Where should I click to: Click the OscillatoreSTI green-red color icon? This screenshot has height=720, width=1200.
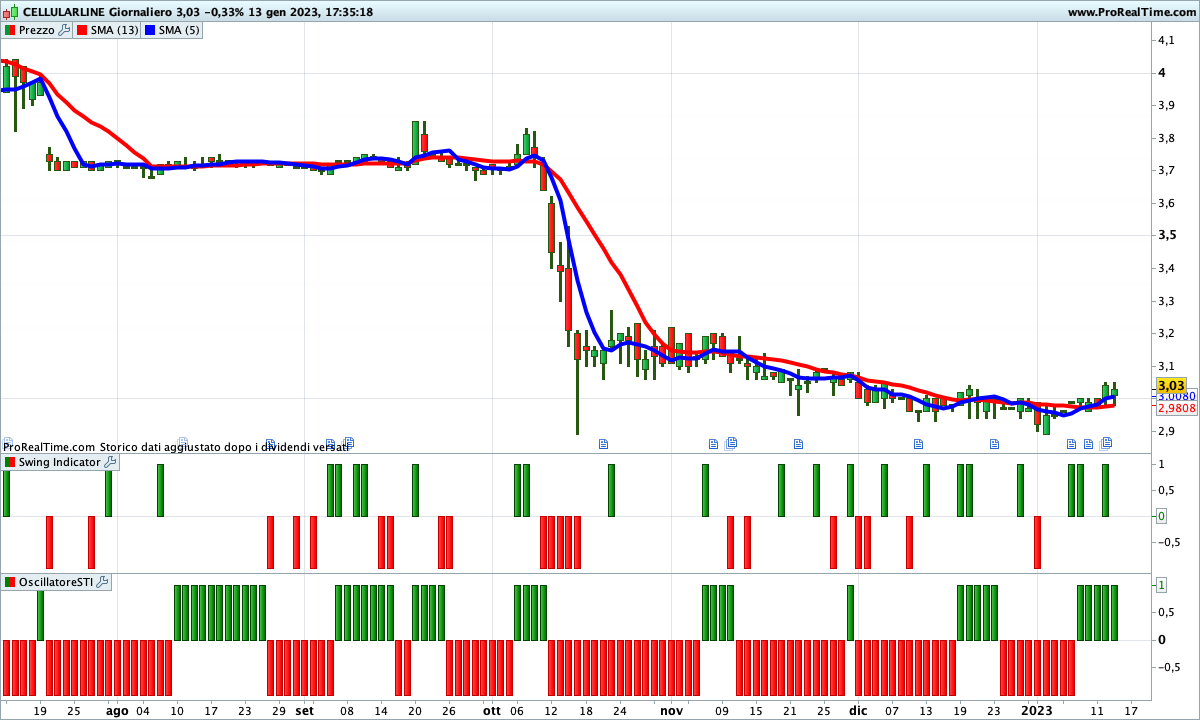(x=10, y=582)
